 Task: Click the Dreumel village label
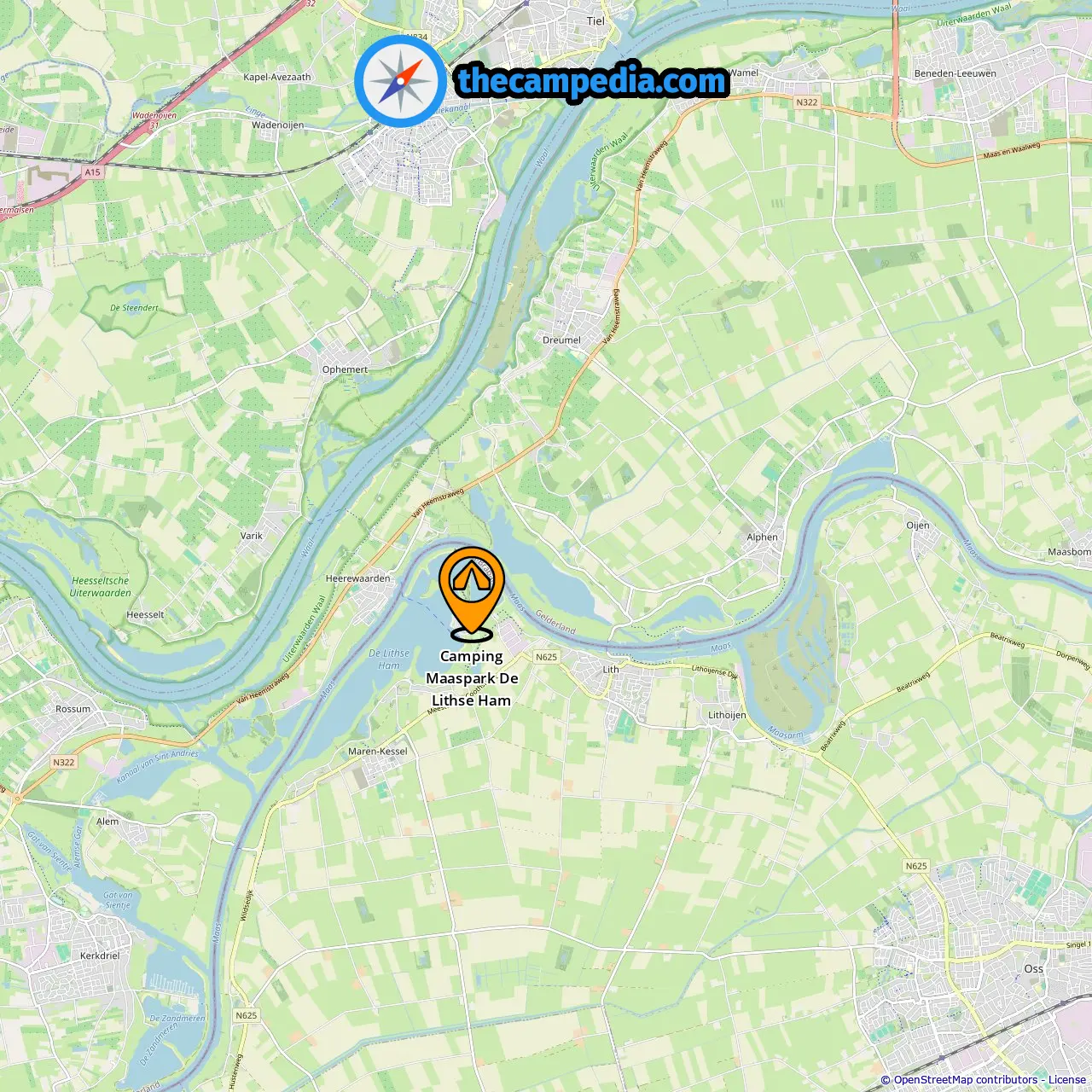click(x=561, y=340)
